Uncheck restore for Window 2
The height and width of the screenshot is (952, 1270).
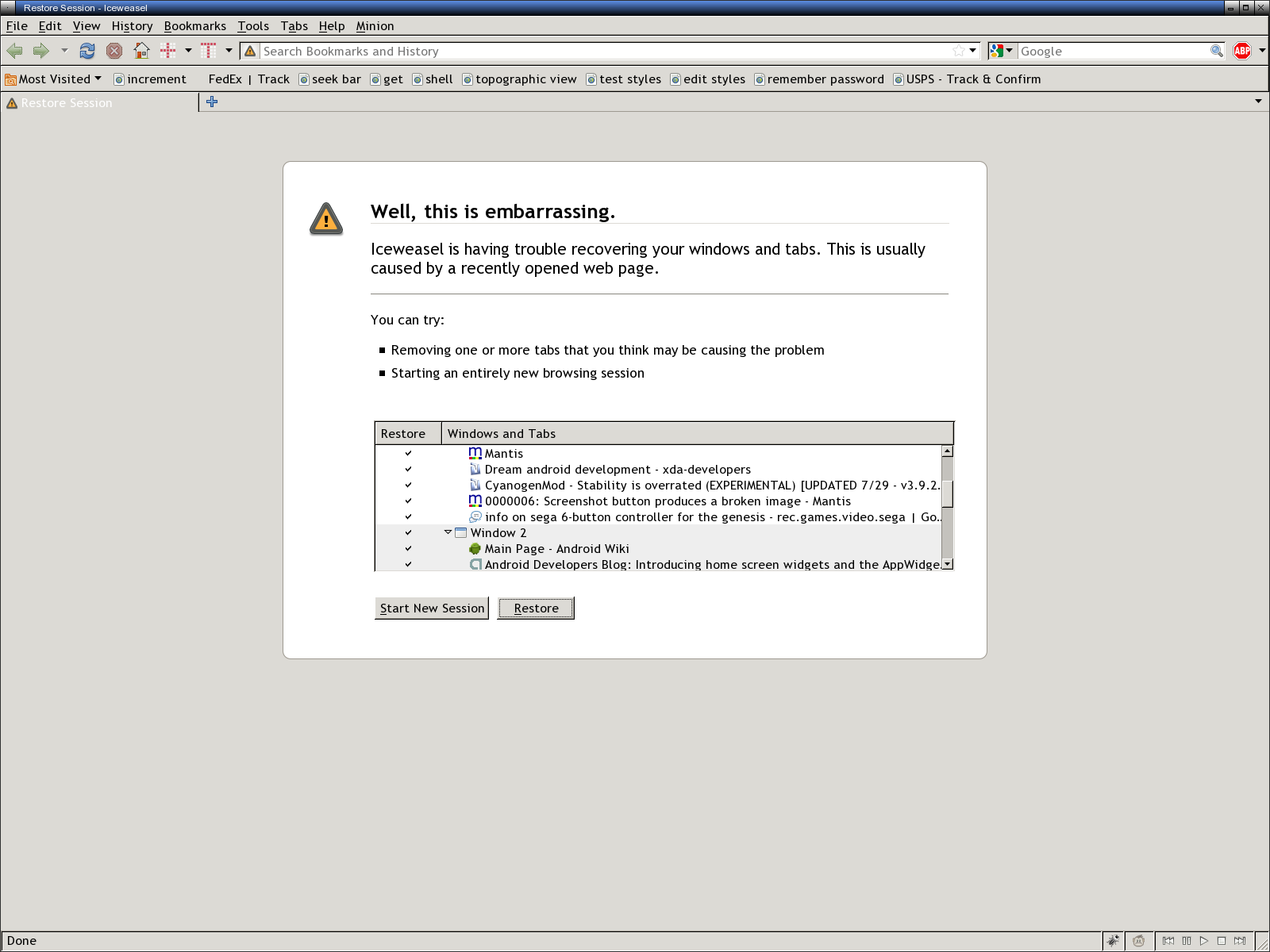click(408, 533)
